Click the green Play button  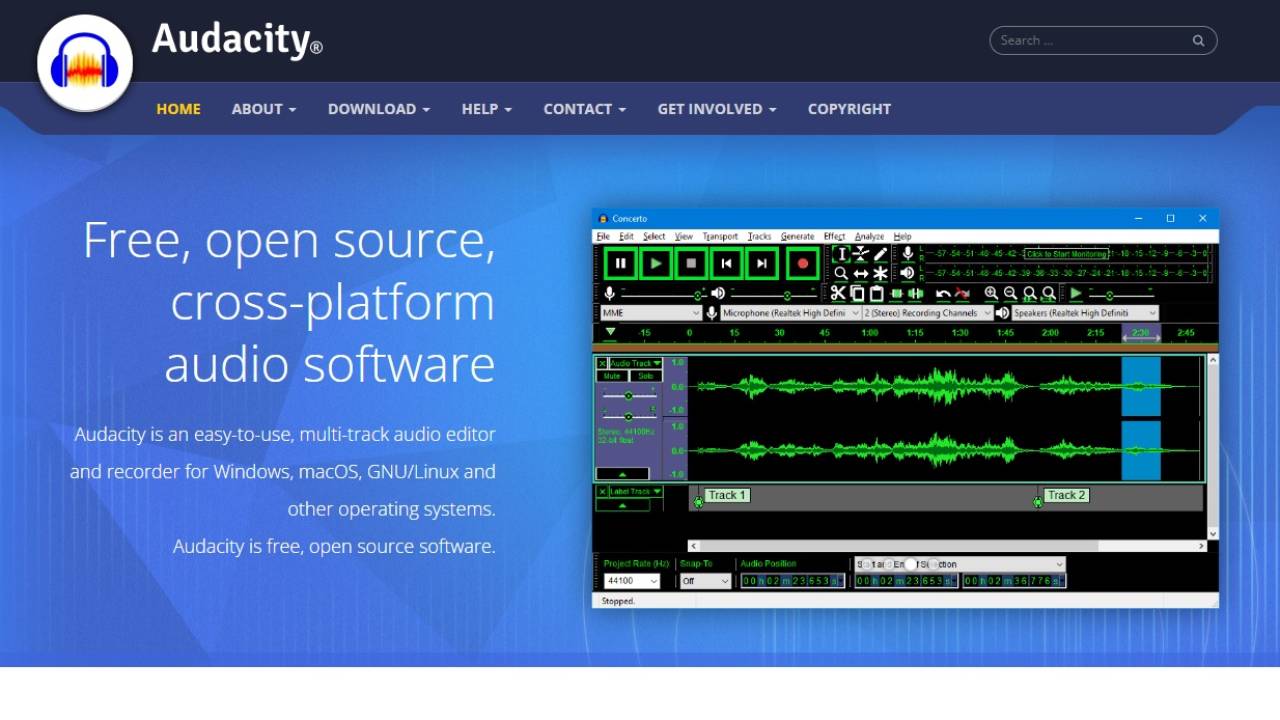(x=656, y=263)
